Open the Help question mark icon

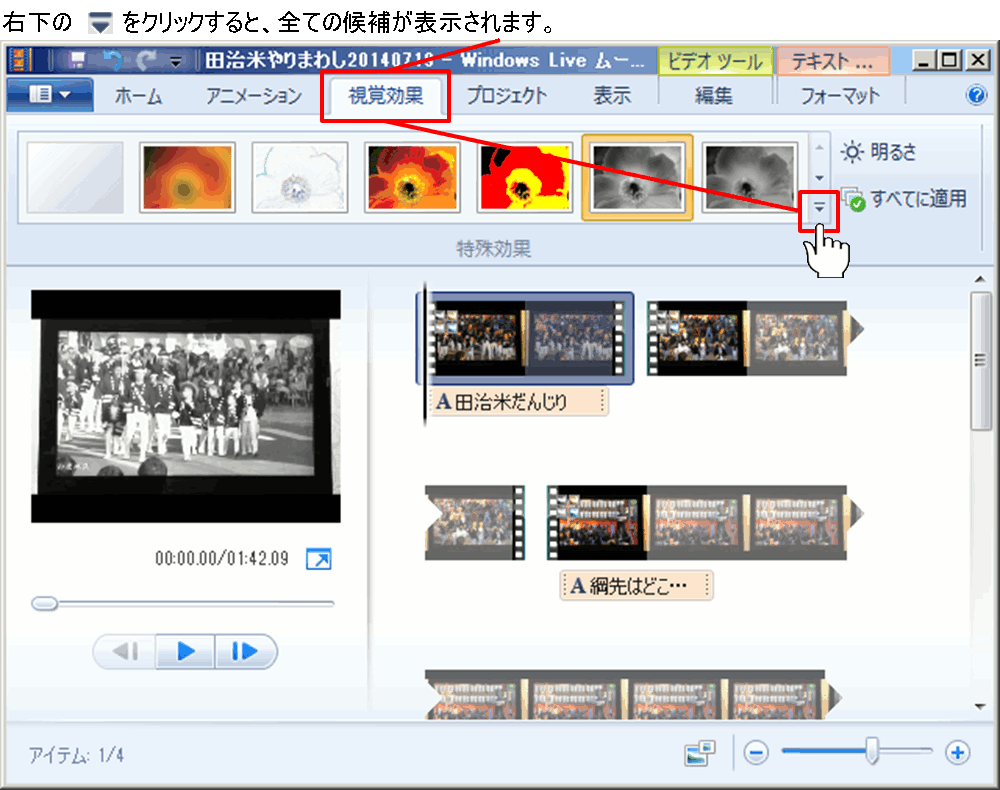[x=976, y=96]
